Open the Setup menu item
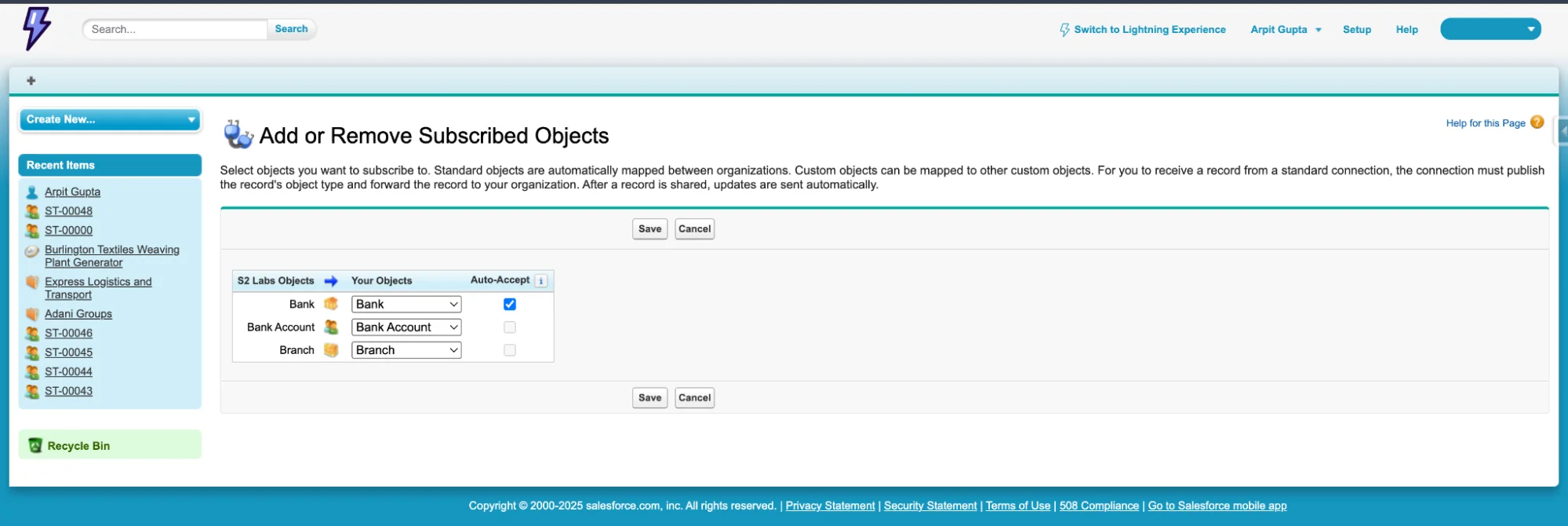 [1356, 30]
